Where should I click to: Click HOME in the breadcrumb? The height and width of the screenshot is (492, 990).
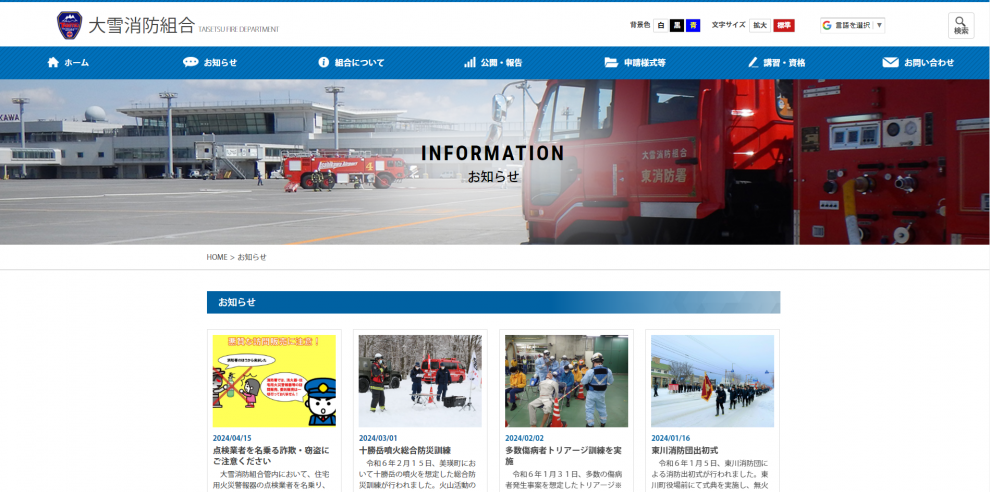217,257
